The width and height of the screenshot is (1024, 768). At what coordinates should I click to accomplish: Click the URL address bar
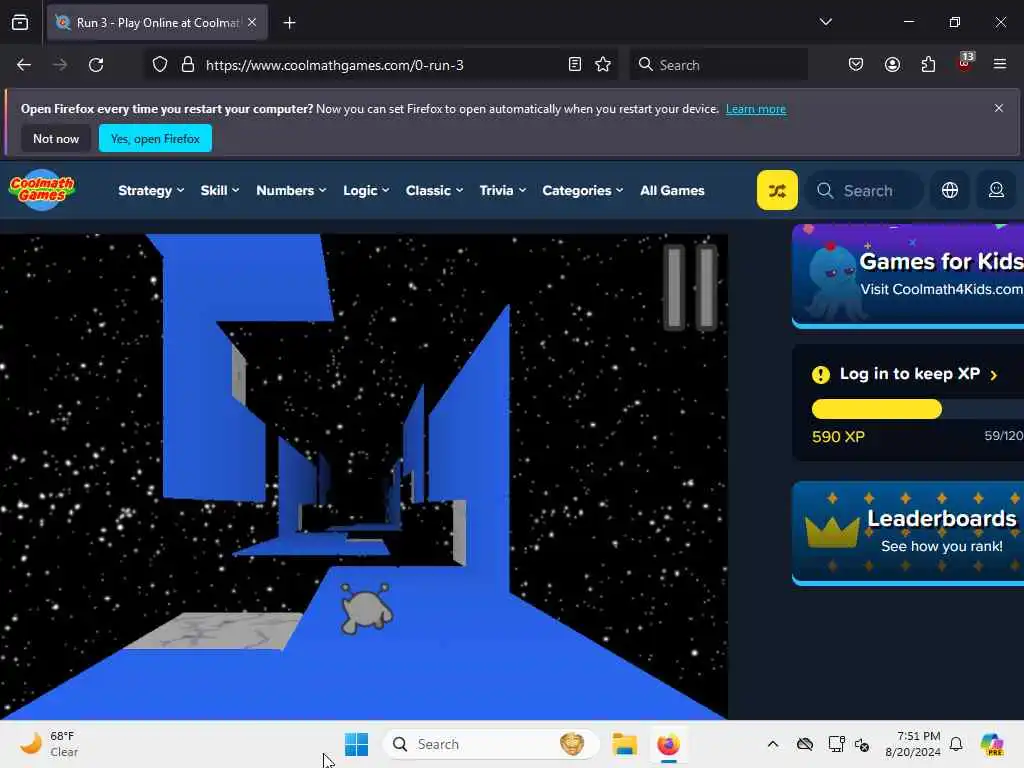coord(382,65)
